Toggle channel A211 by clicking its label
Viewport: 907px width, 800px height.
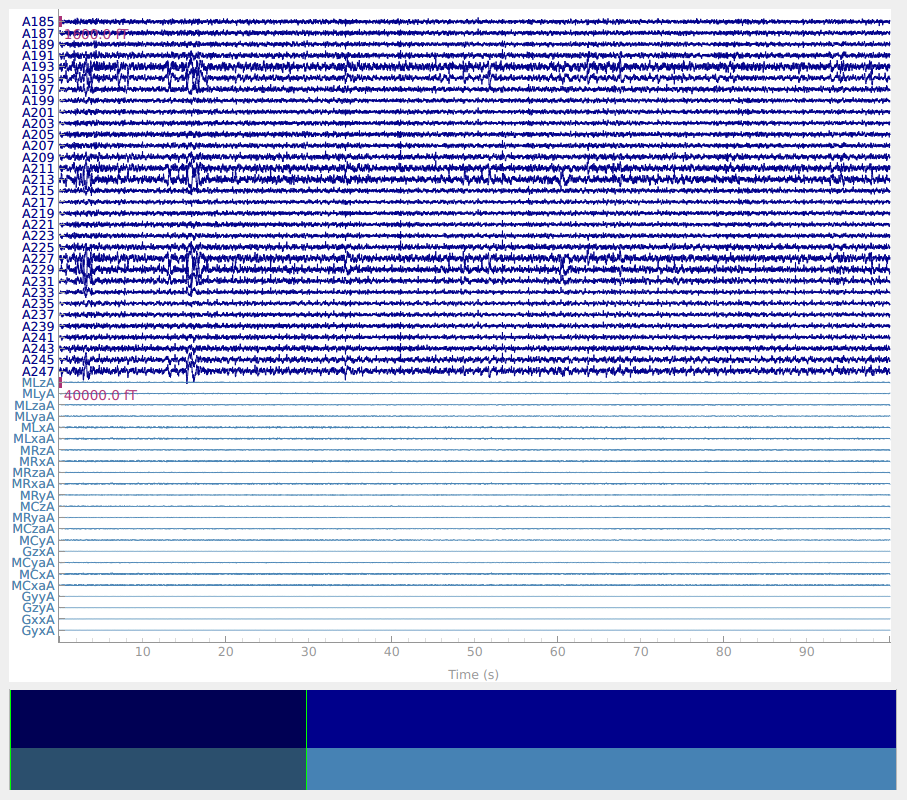[x=38, y=169]
